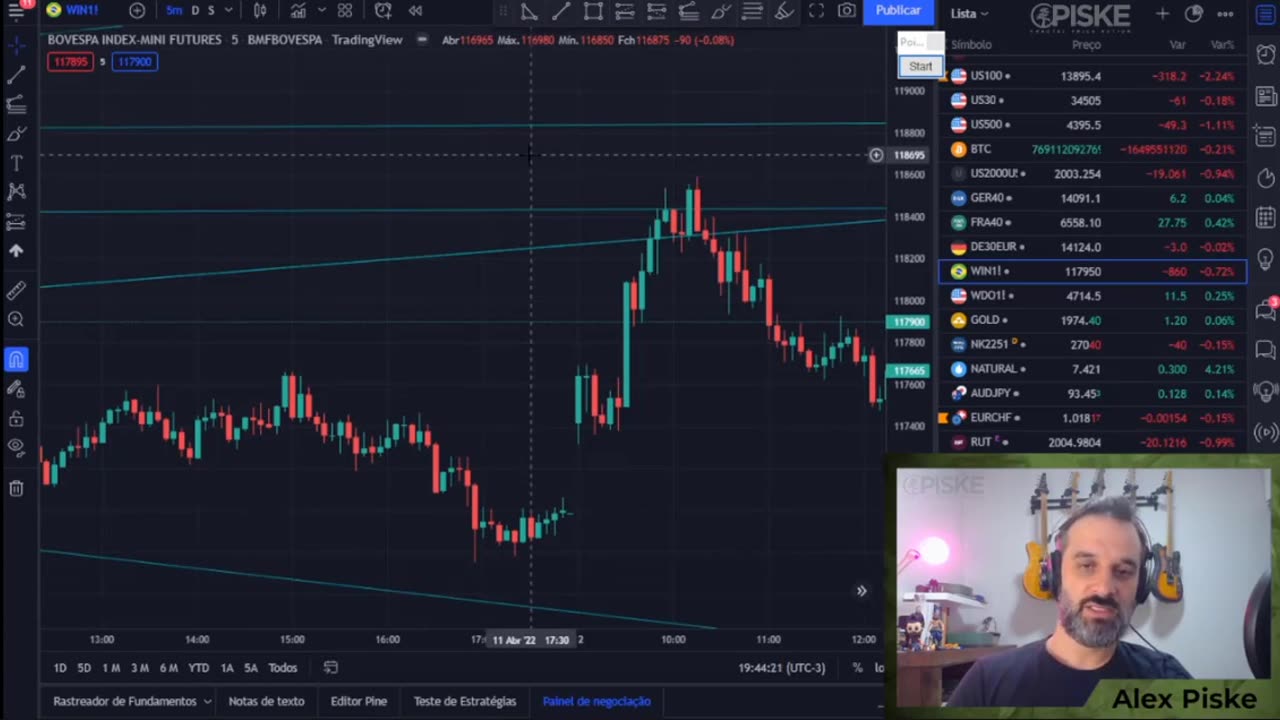Toggle hide all drawings eye icon

(16, 447)
